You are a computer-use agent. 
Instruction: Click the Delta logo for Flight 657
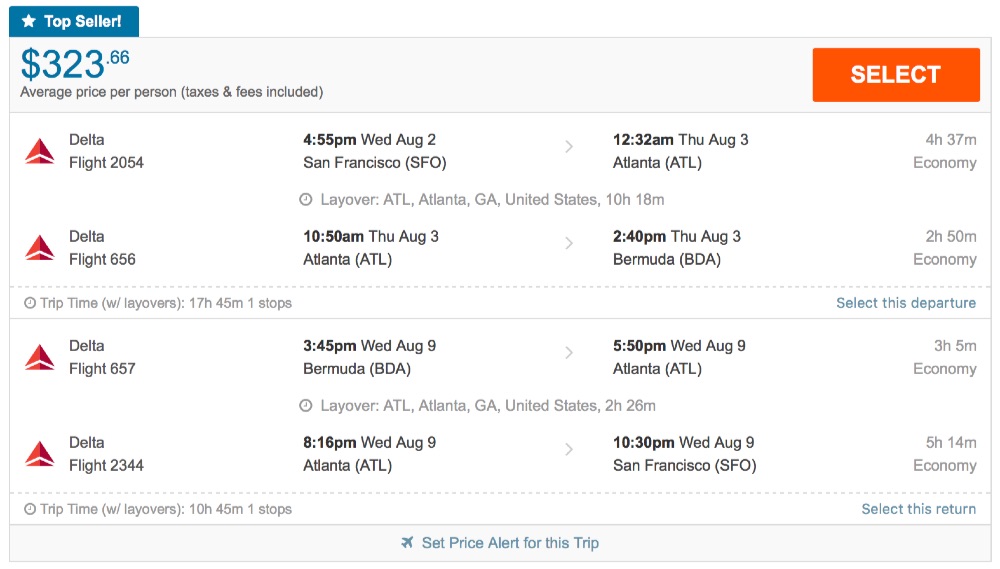[x=40, y=357]
